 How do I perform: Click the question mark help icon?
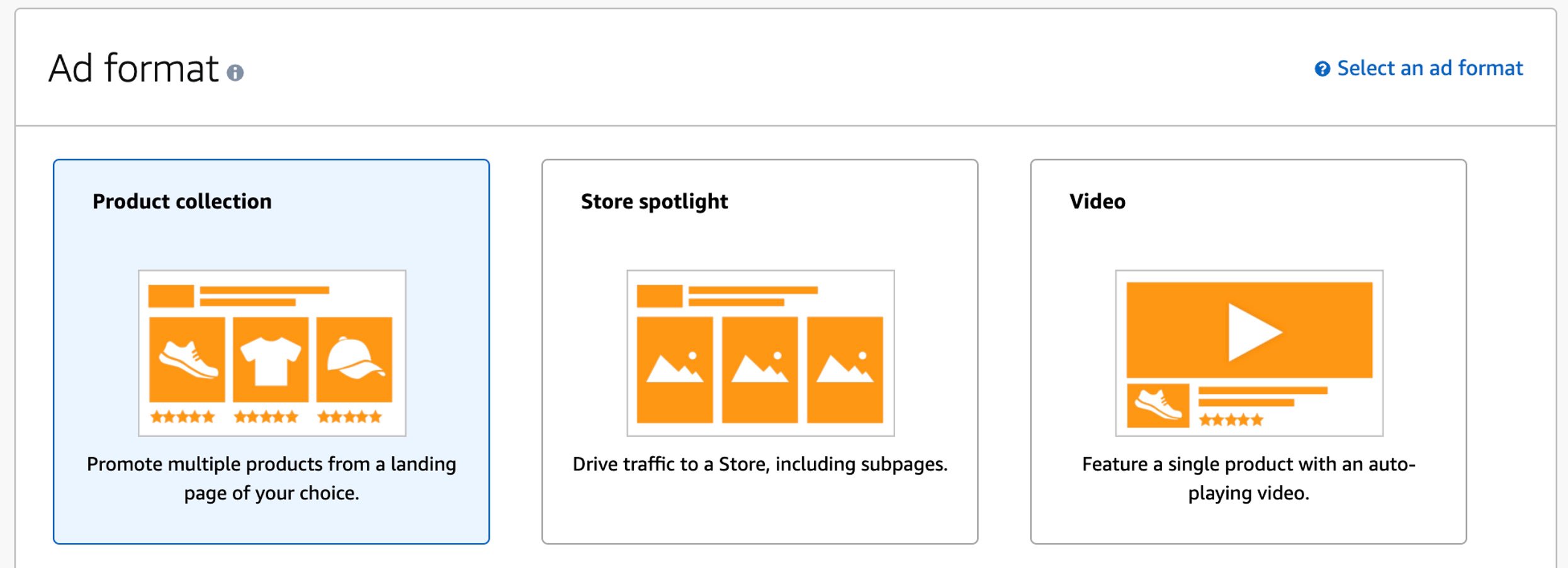coord(1322,69)
